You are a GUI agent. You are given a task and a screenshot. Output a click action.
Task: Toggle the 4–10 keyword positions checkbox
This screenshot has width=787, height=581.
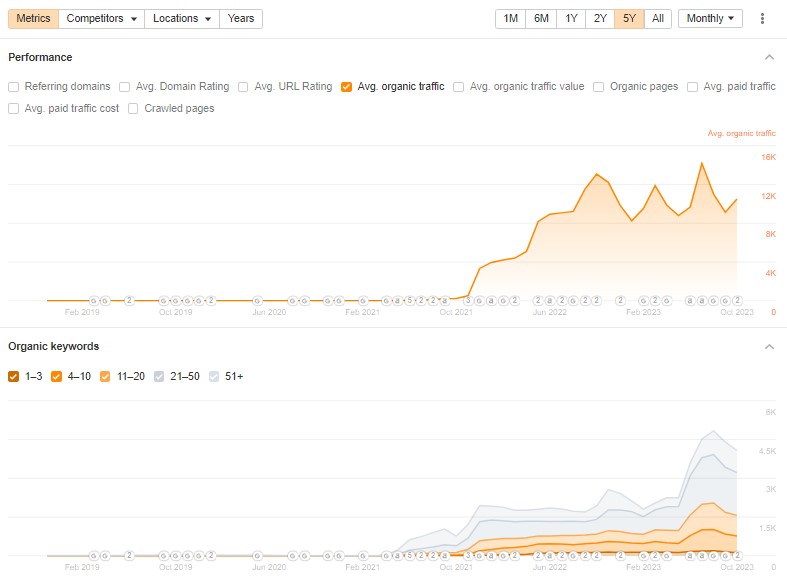(56, 376)
